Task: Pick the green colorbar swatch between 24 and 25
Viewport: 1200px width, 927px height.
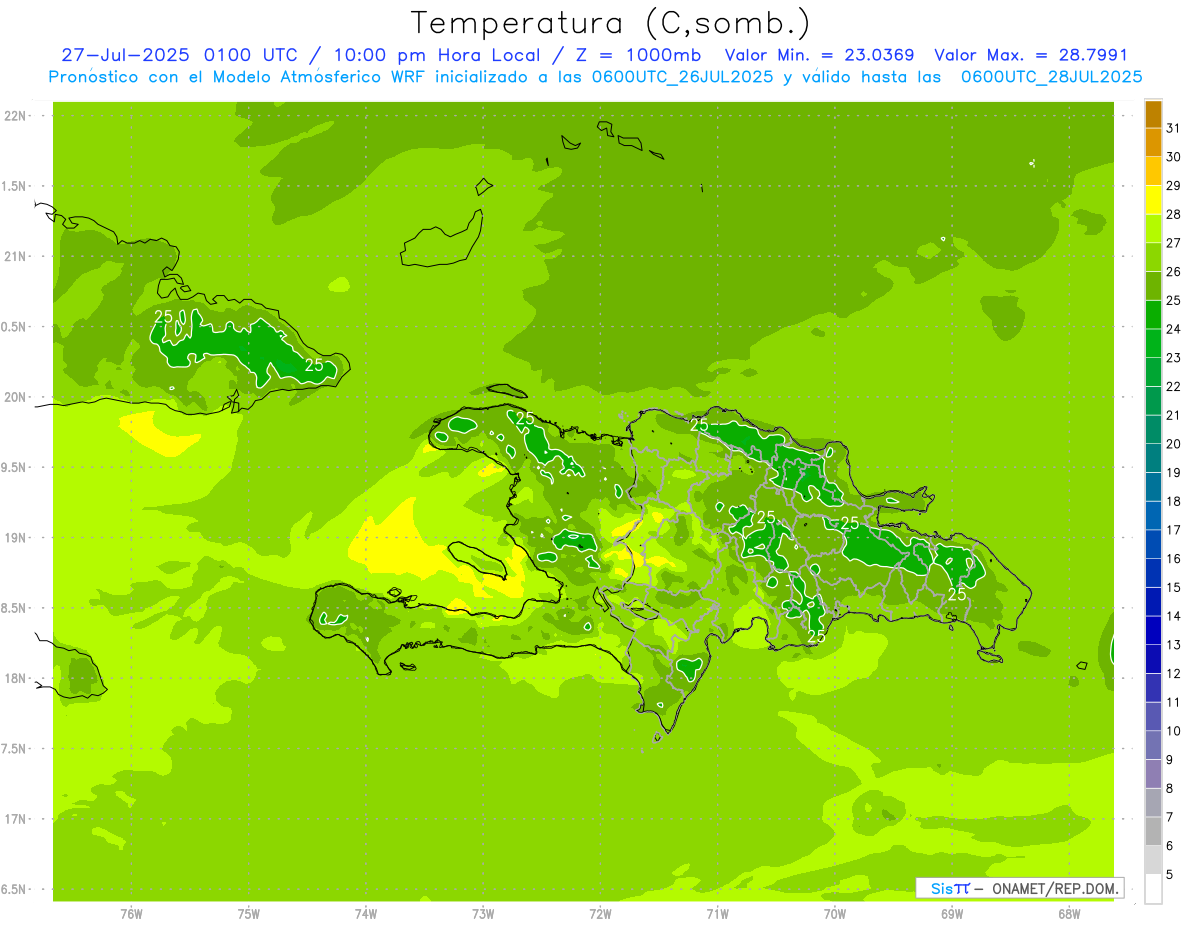Action: (x=1153, y=315)
